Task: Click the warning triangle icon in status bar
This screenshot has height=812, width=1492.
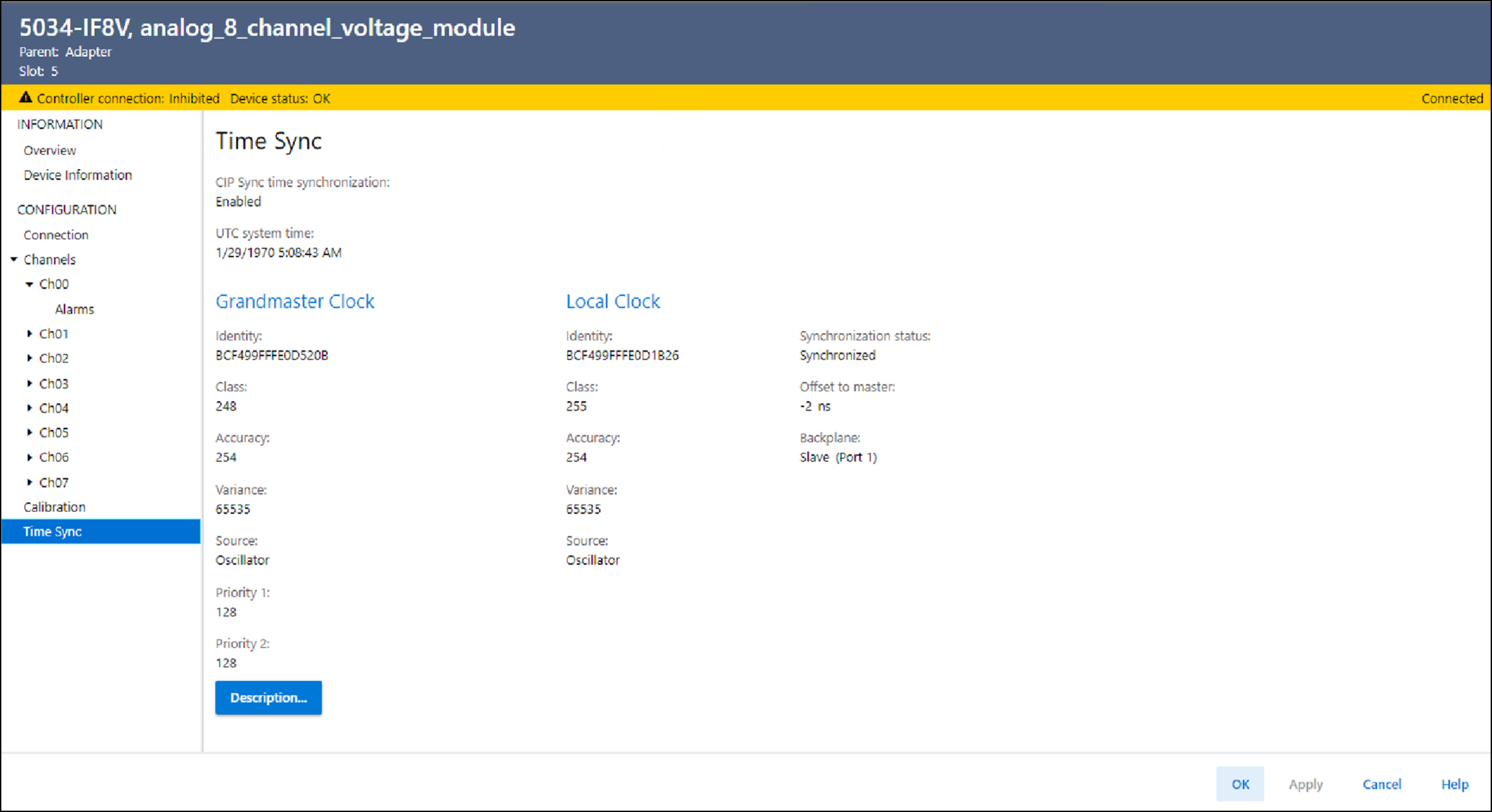Action: click(x=26, y=98)
